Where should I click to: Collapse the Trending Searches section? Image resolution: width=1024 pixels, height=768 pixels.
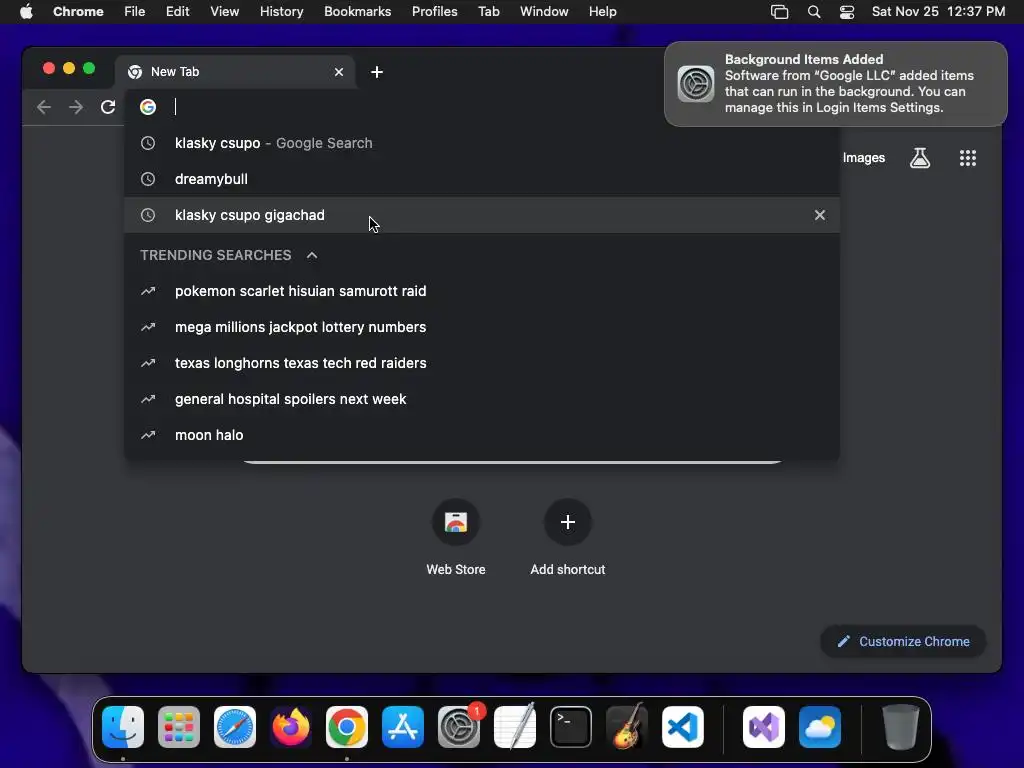[312, 255]
